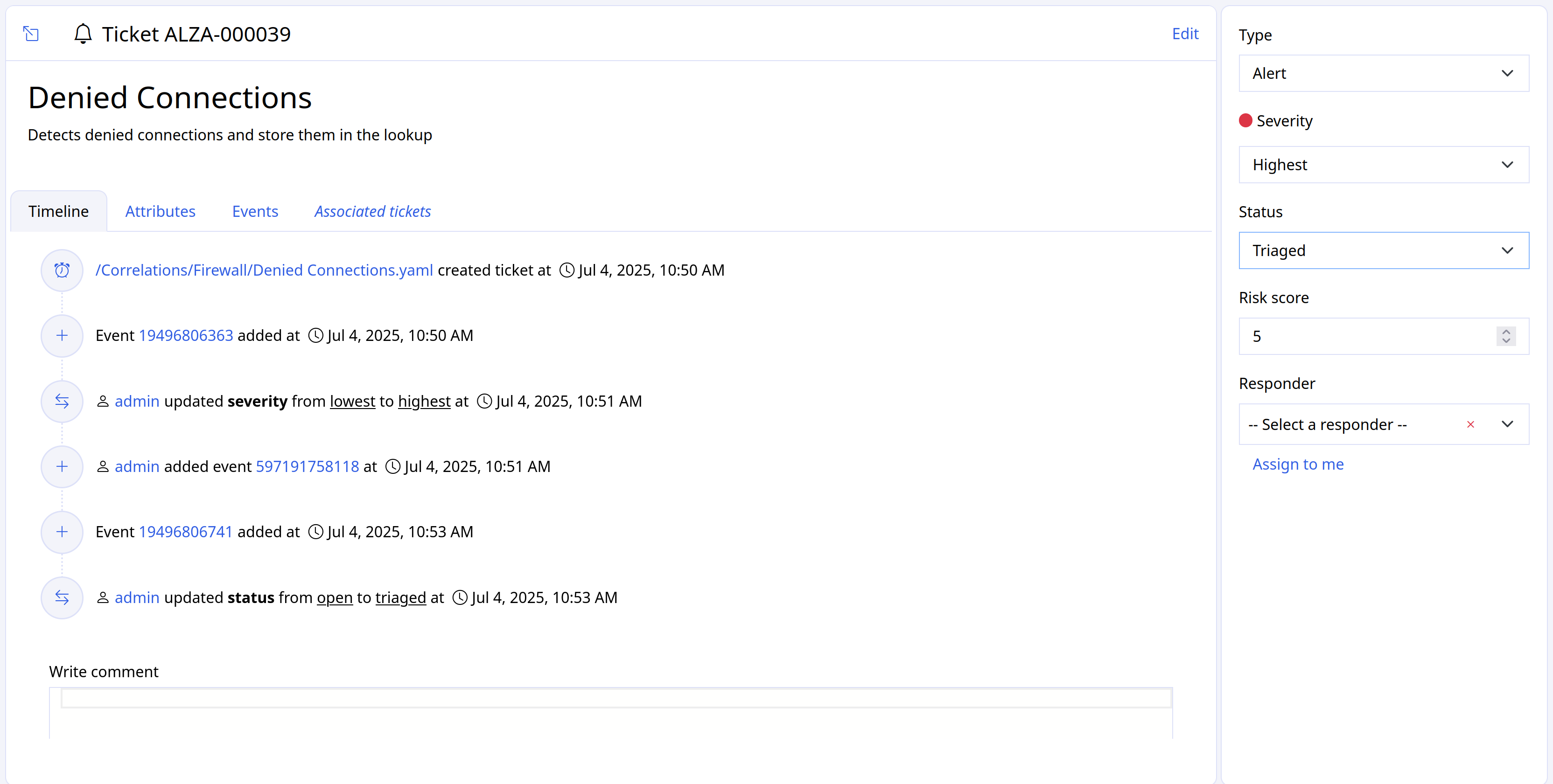Click the bell icon next to Ticket ALZA-000039

(x=83, y=34)
